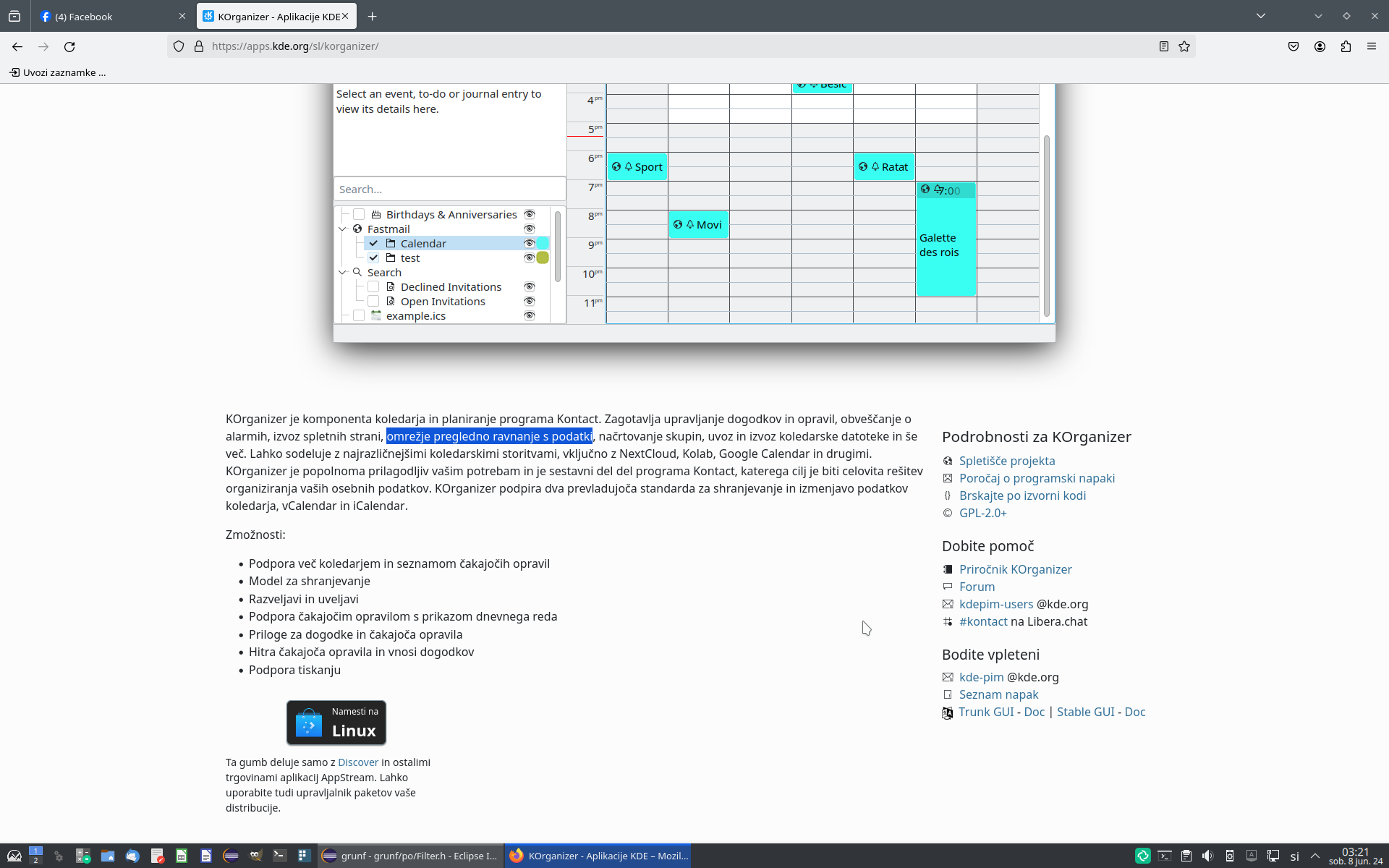Open the si keyboard layout indicator

click(x=1294, y=856)
